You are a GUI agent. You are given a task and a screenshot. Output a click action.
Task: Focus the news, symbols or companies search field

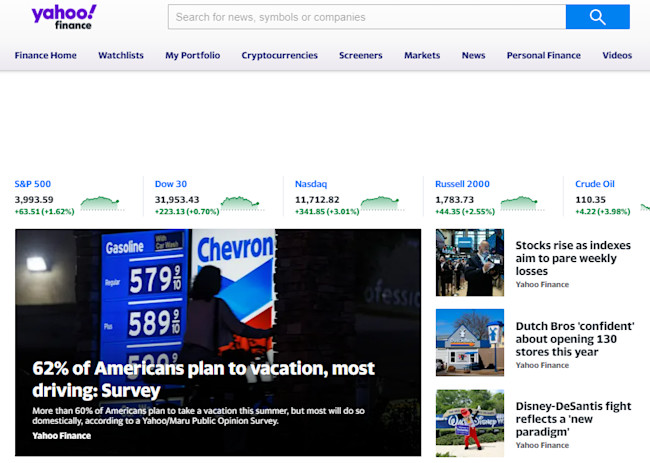367,17
